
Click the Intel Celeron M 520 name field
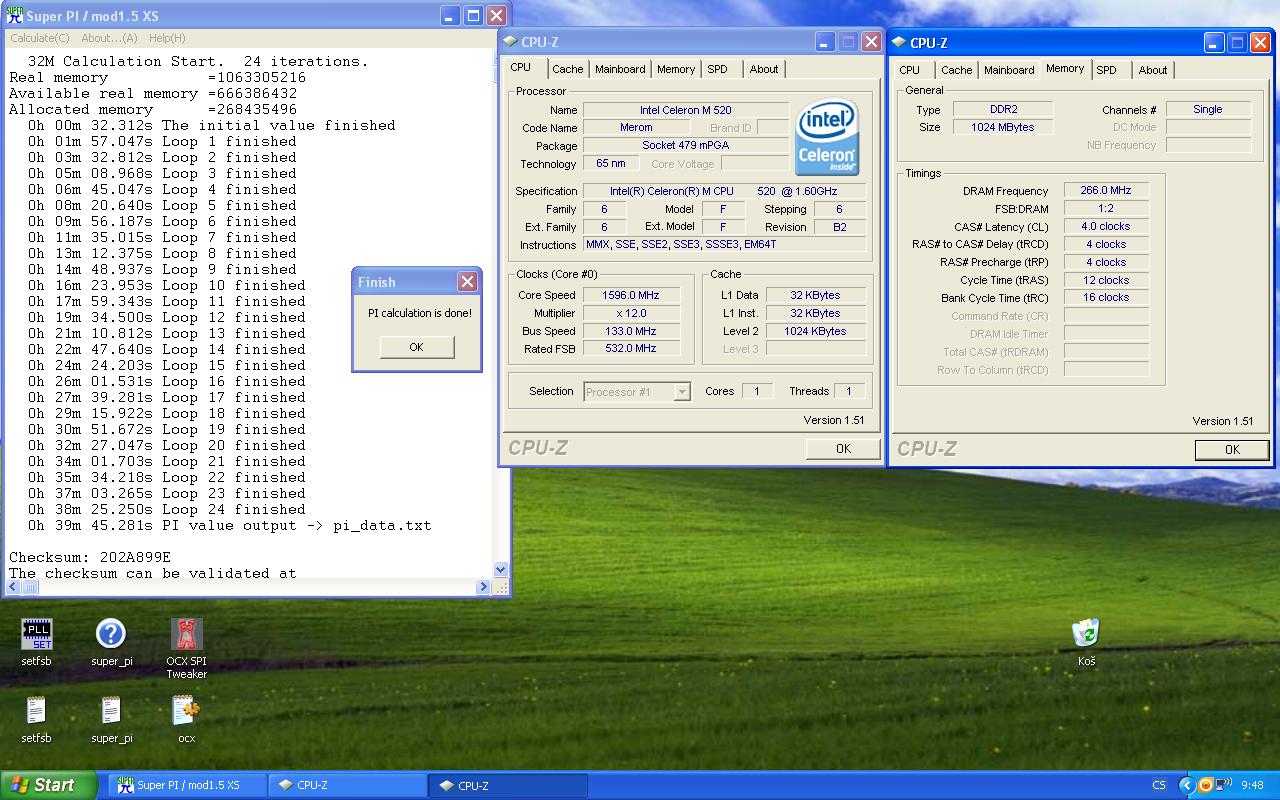685,110
